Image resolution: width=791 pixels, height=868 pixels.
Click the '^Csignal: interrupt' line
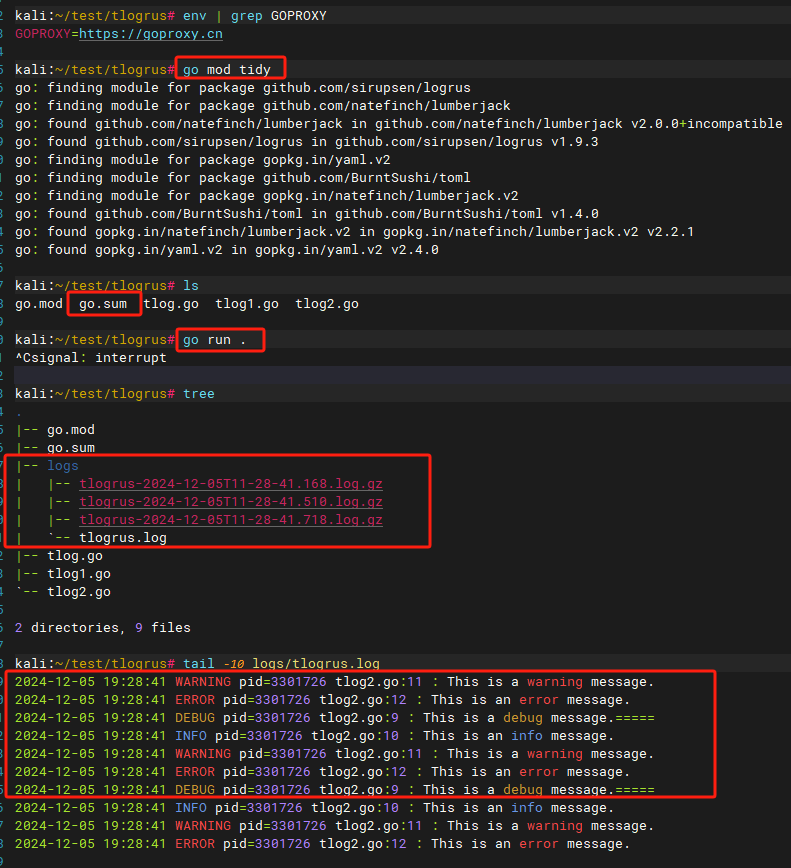91,358
